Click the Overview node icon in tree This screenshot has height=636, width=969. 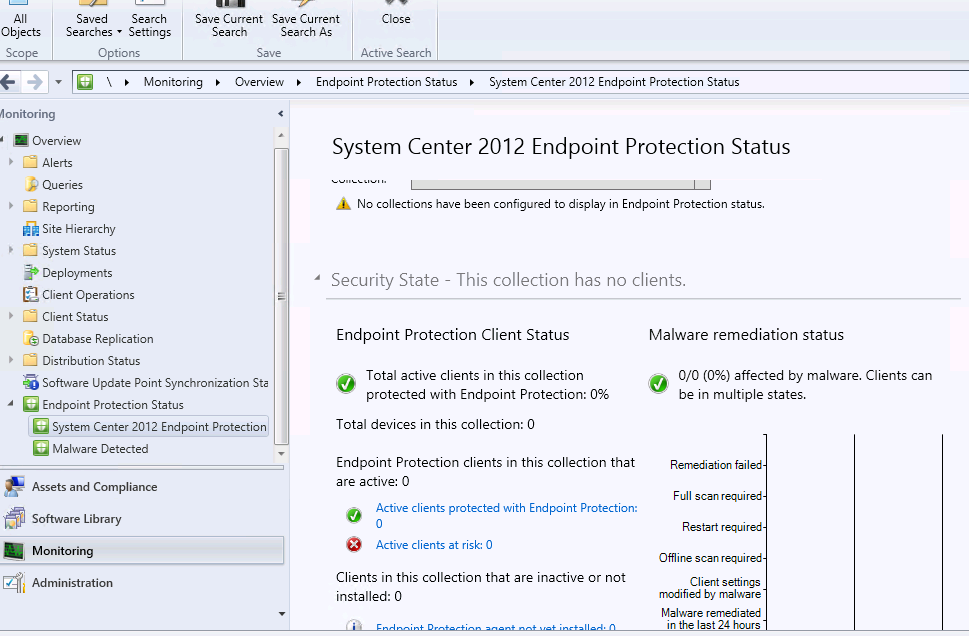click(21, 140)
